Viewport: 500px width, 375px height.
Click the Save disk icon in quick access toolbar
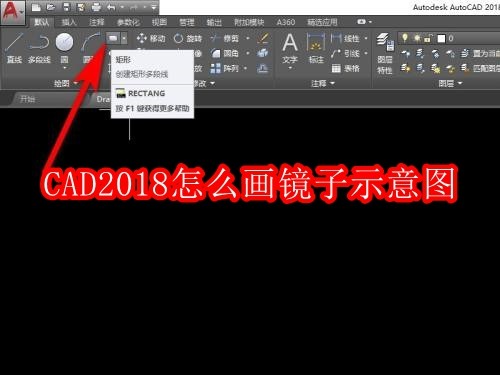pyautogui.click(x=66, y=7)
